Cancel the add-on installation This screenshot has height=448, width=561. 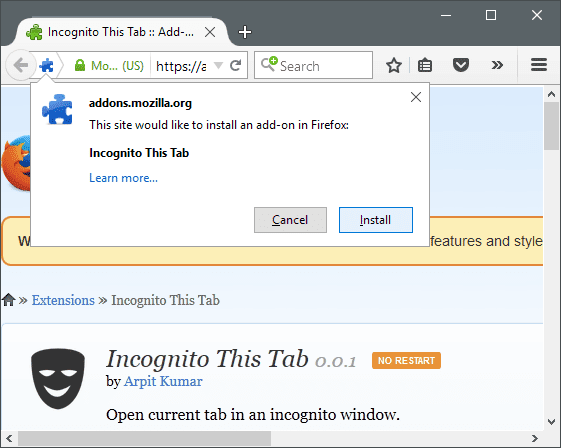[x=290, y=220]
